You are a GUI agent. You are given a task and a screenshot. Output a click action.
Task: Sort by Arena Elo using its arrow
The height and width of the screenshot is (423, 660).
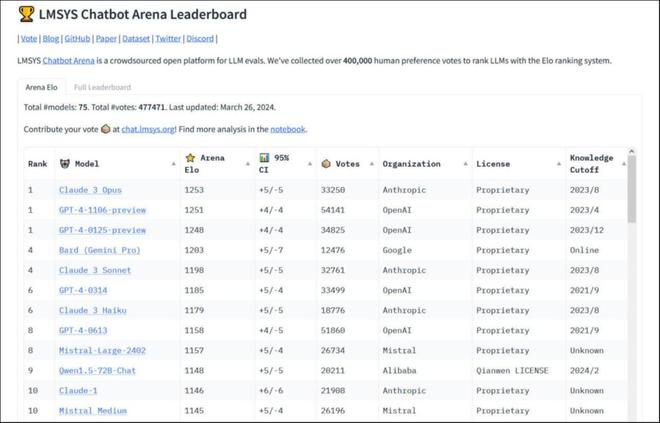coord(248,164)
